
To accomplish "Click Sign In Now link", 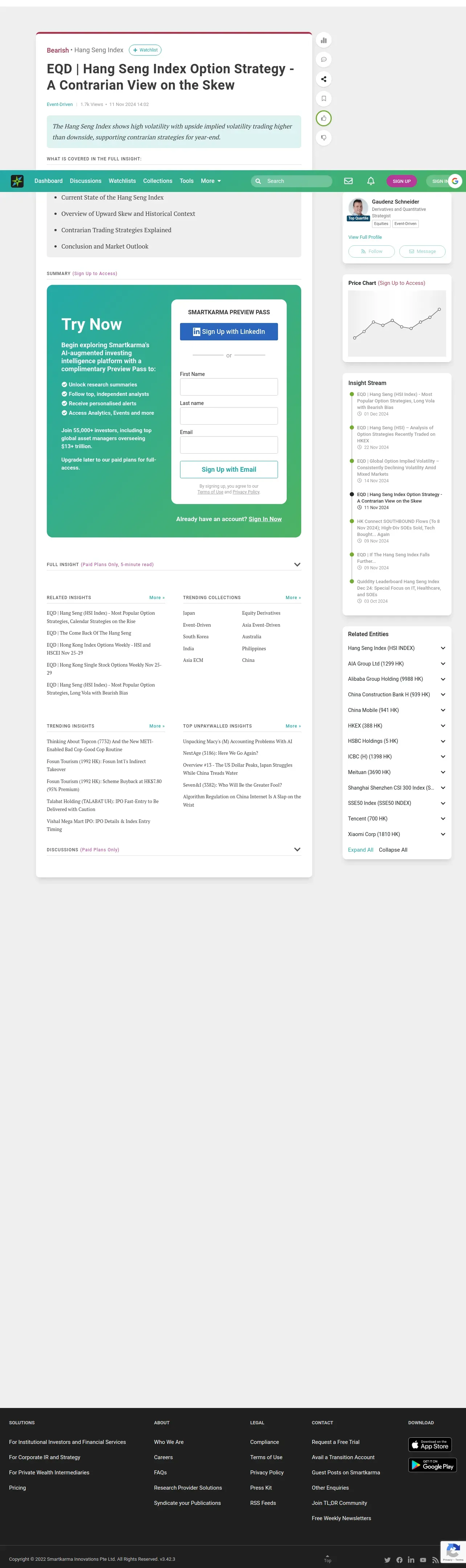I will [x=265, y=519].
